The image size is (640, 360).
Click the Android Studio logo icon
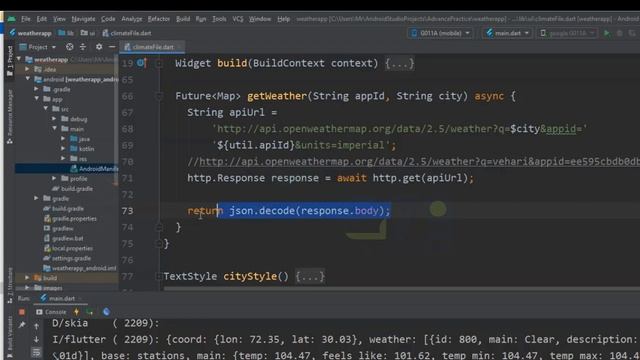(x=11, y=19)
